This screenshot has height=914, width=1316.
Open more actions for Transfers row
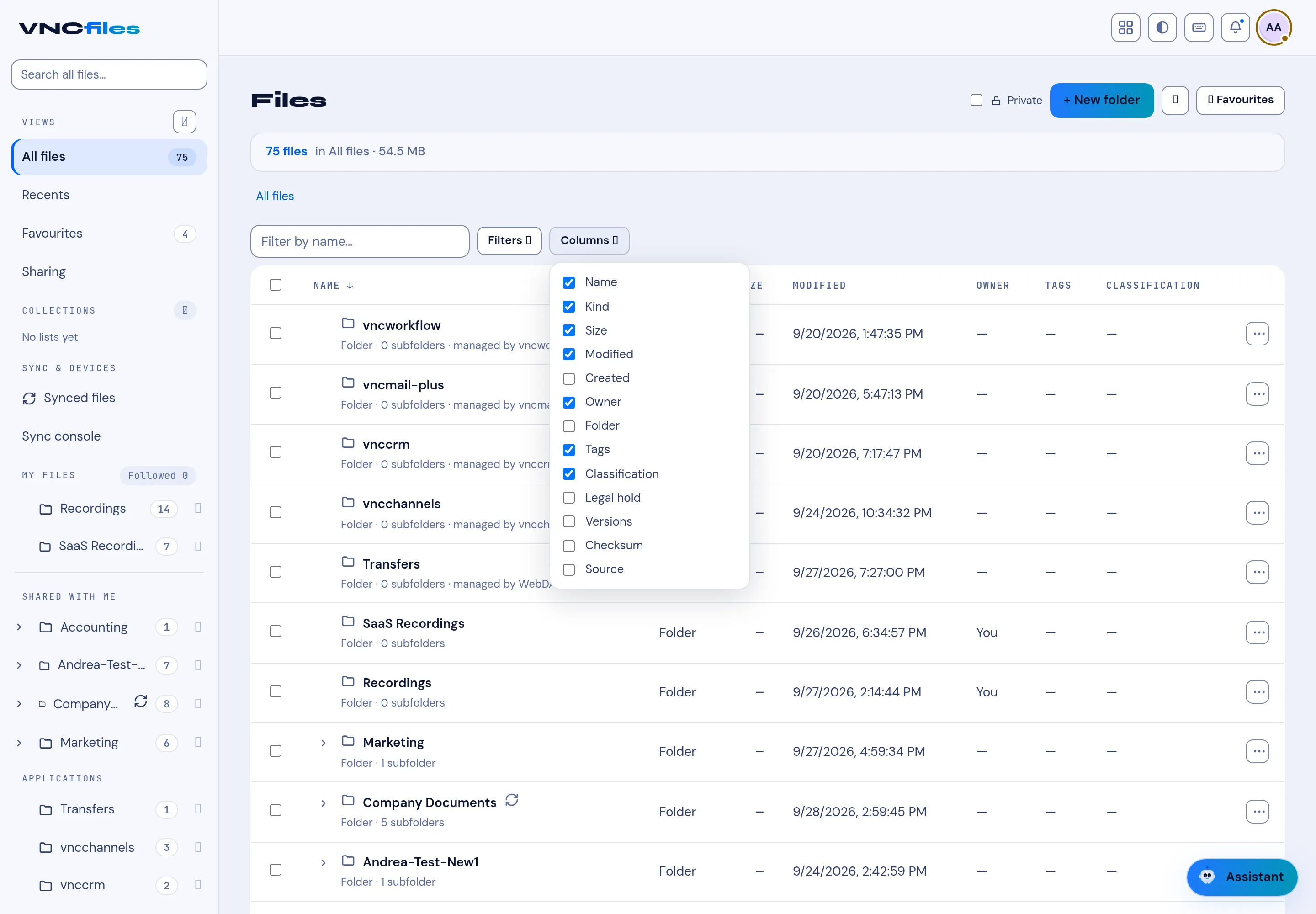(x=1257, y=572)
